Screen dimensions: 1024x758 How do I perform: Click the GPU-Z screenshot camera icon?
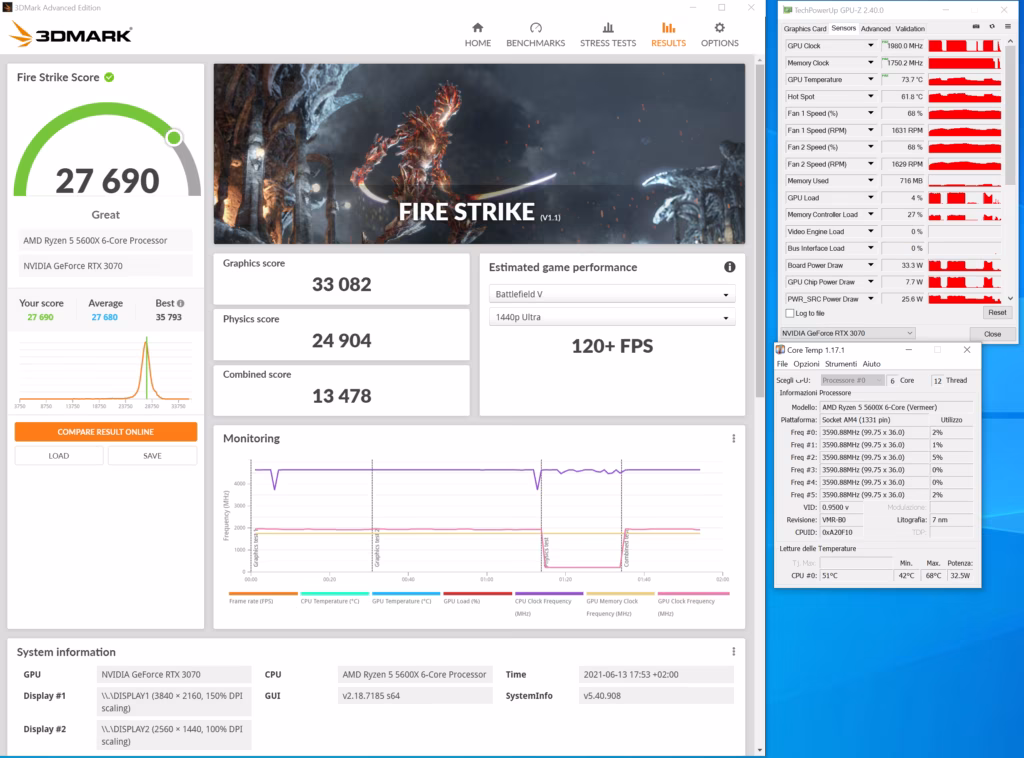976,27
